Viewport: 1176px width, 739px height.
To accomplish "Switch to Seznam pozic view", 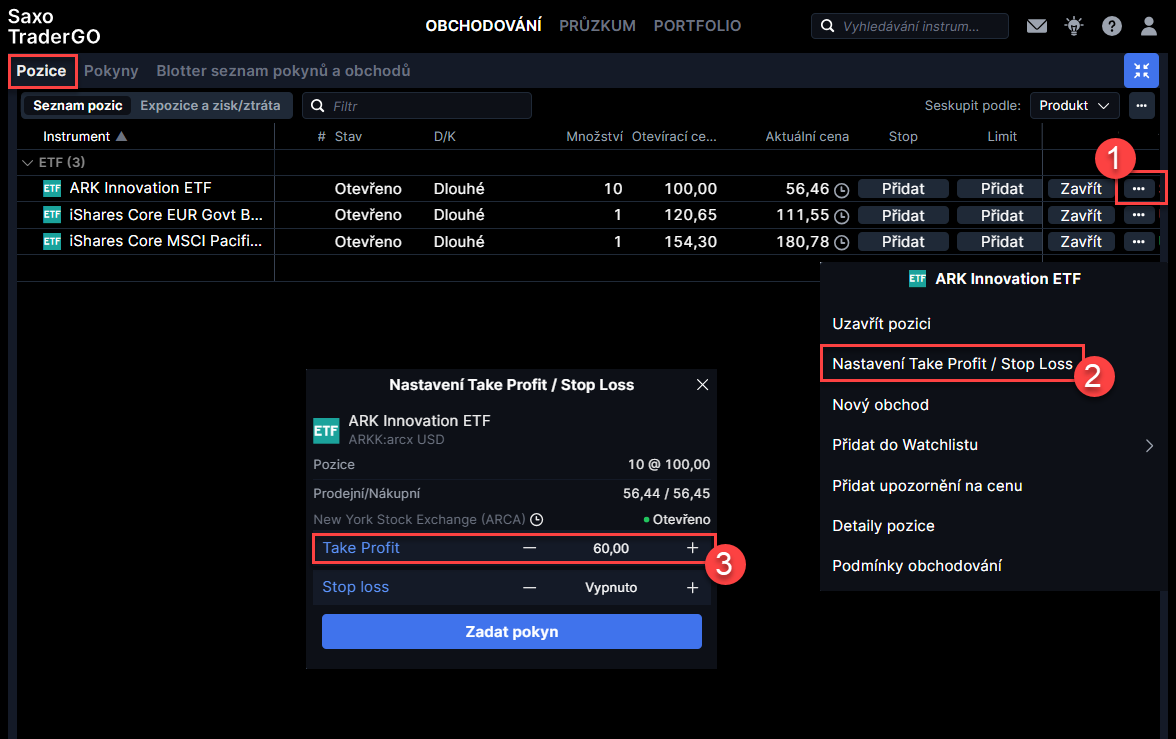I will (x=77, y=106).
